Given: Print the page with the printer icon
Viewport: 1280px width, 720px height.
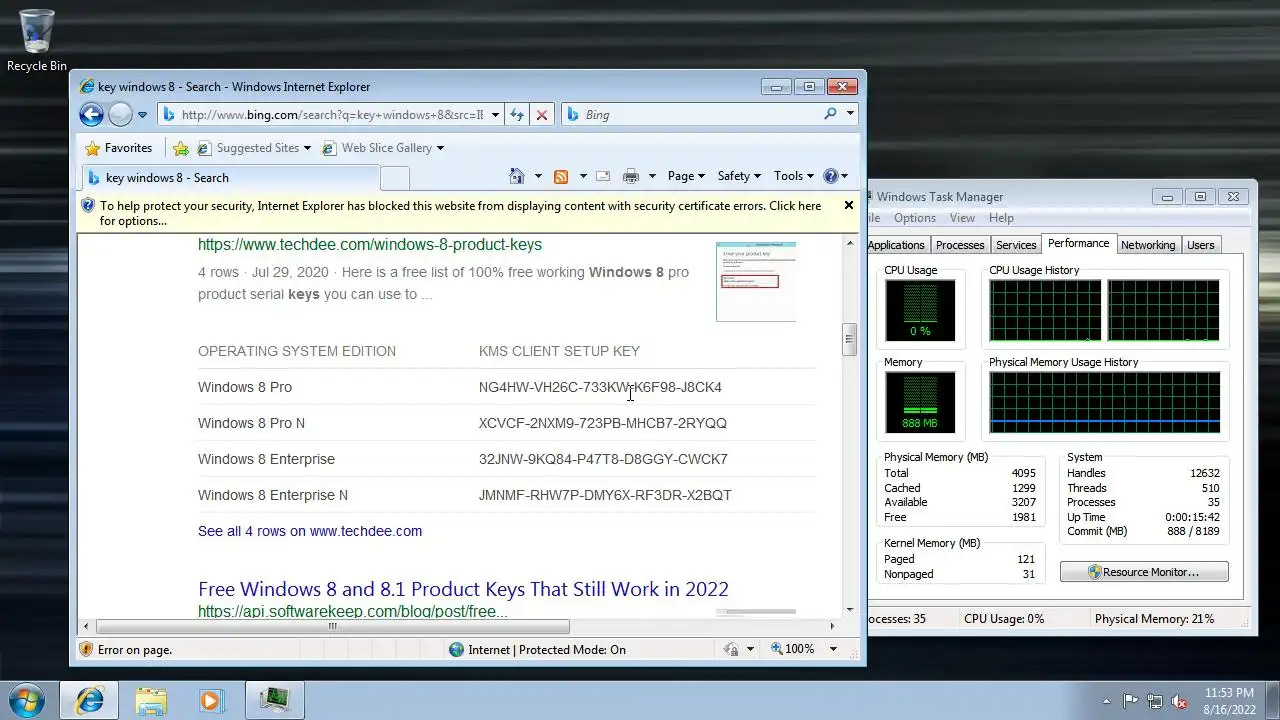Looking at the screenshot, I should (x=630, y=176).
